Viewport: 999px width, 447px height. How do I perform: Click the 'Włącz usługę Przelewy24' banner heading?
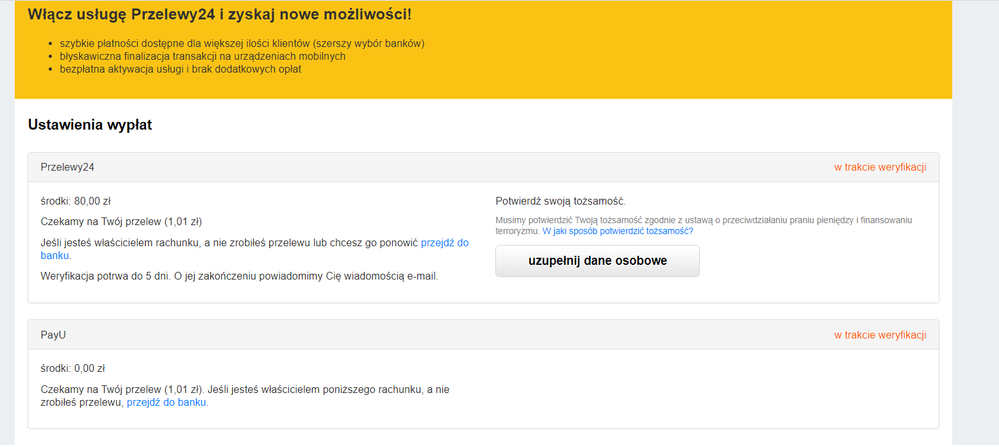219,15
